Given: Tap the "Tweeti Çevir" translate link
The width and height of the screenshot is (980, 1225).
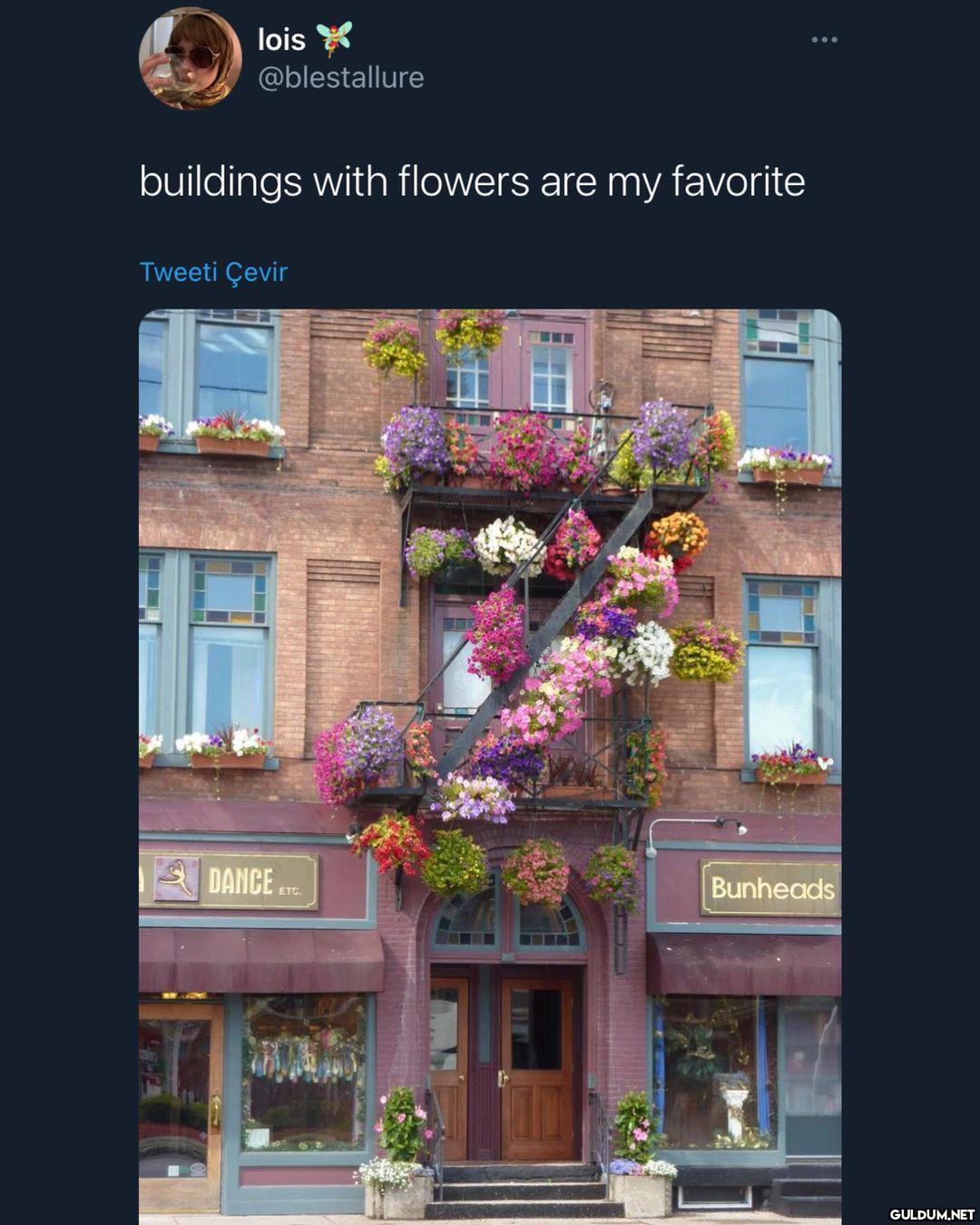Looking at the screenshot, I should pos(213,272).
